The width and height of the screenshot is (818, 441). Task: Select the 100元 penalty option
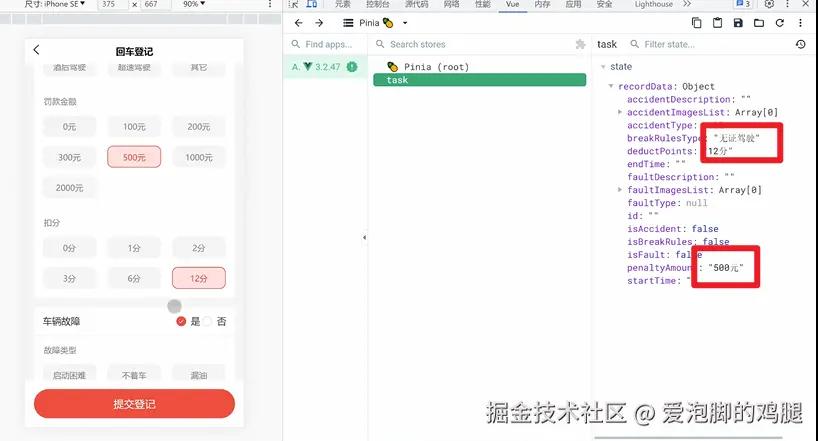(134, 127)
